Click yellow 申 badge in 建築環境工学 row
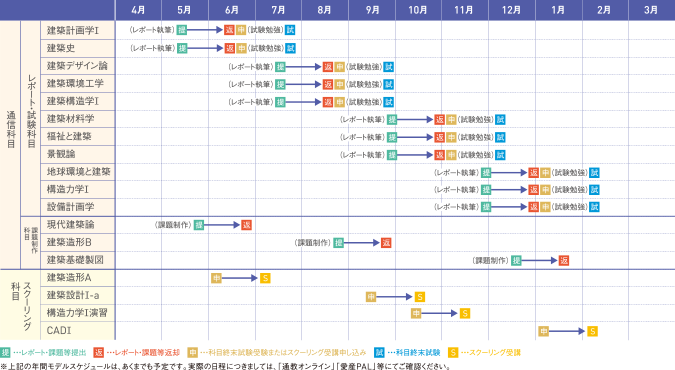Image resolution: width=675 pixels, height=370 pixels. [340, 84]
